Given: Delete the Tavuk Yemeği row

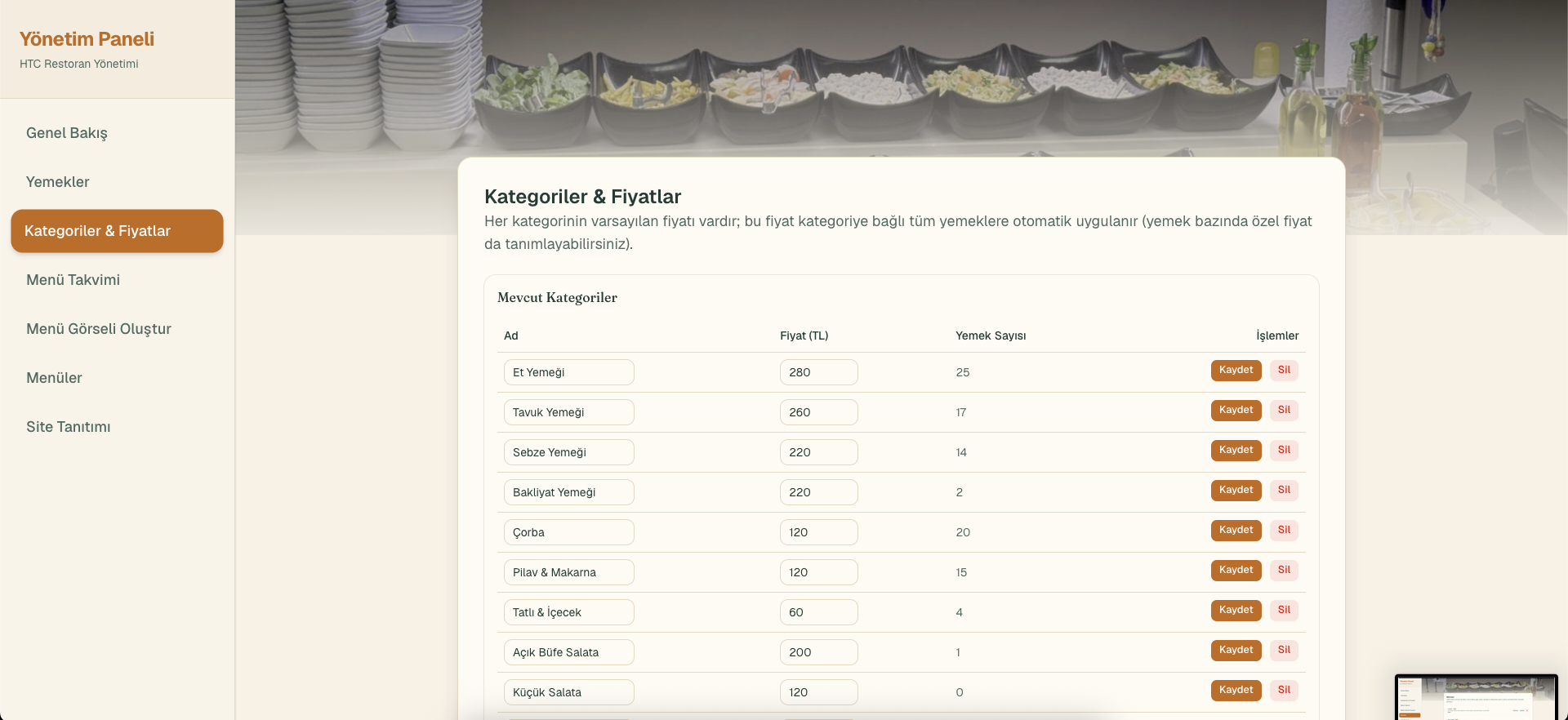Looking at the screenshot, I should (1284, 411).
